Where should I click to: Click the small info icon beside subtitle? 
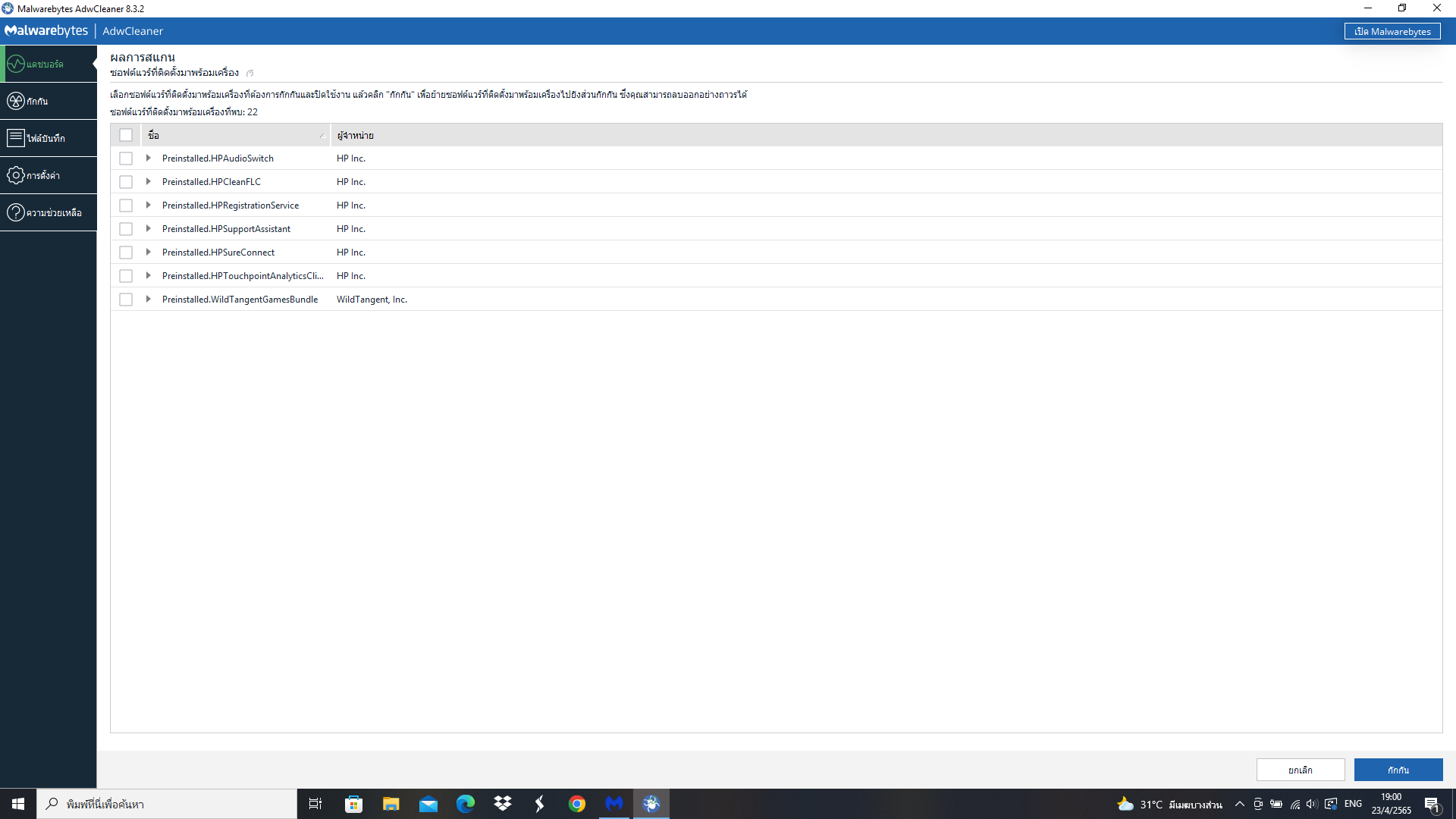pos(250,74)
